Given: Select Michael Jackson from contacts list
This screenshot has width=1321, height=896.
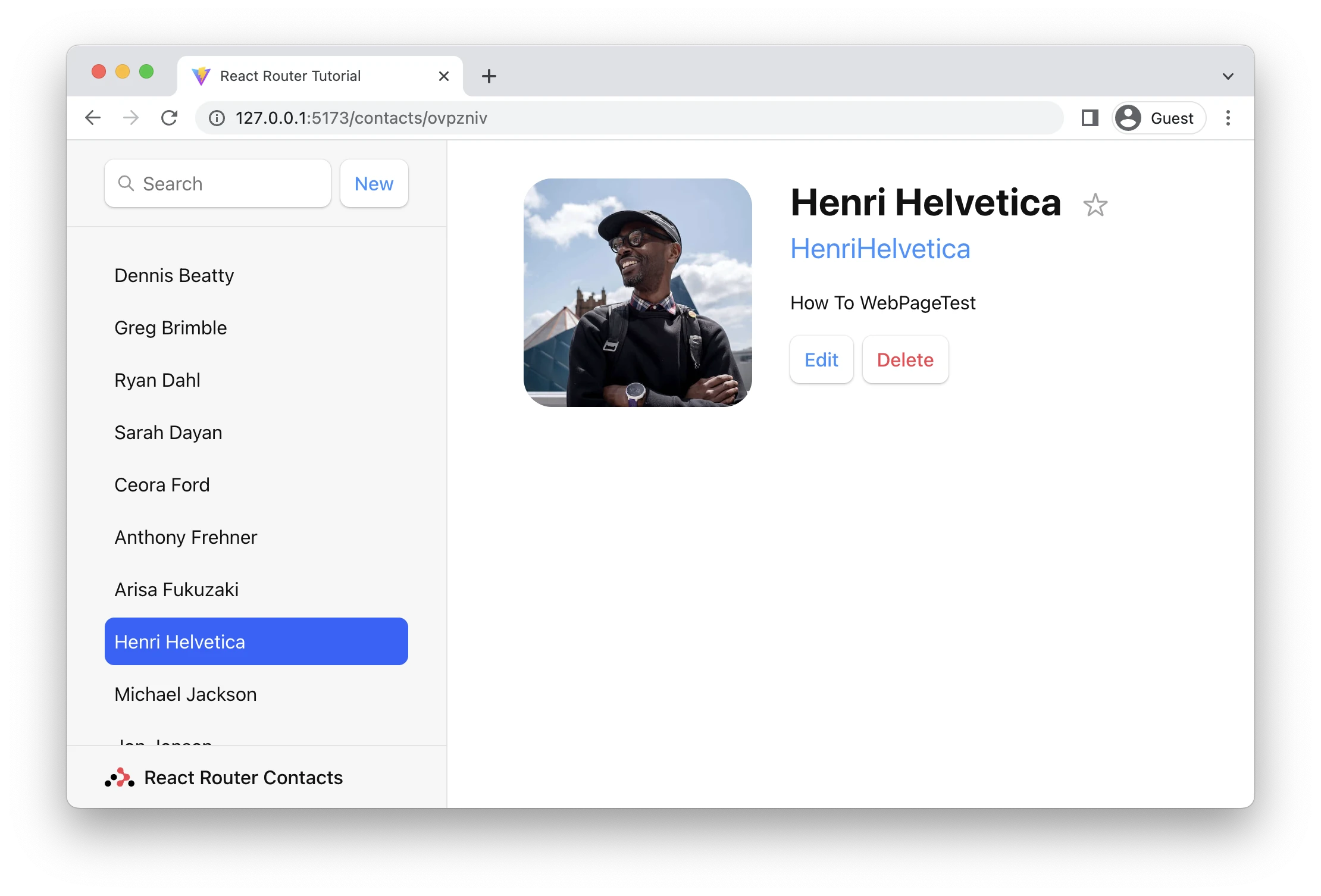Looking at the screenshot, I should coord(184,693).
